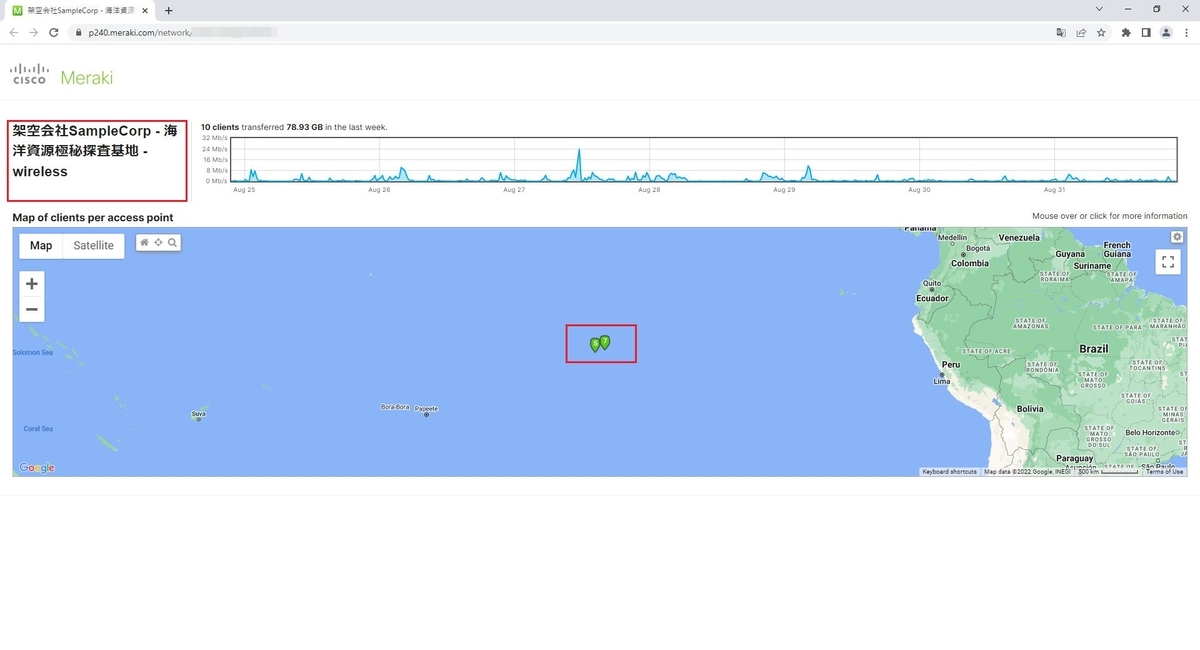Click the map scale bar control
1200x650 pixels.
click(1108, 471)
